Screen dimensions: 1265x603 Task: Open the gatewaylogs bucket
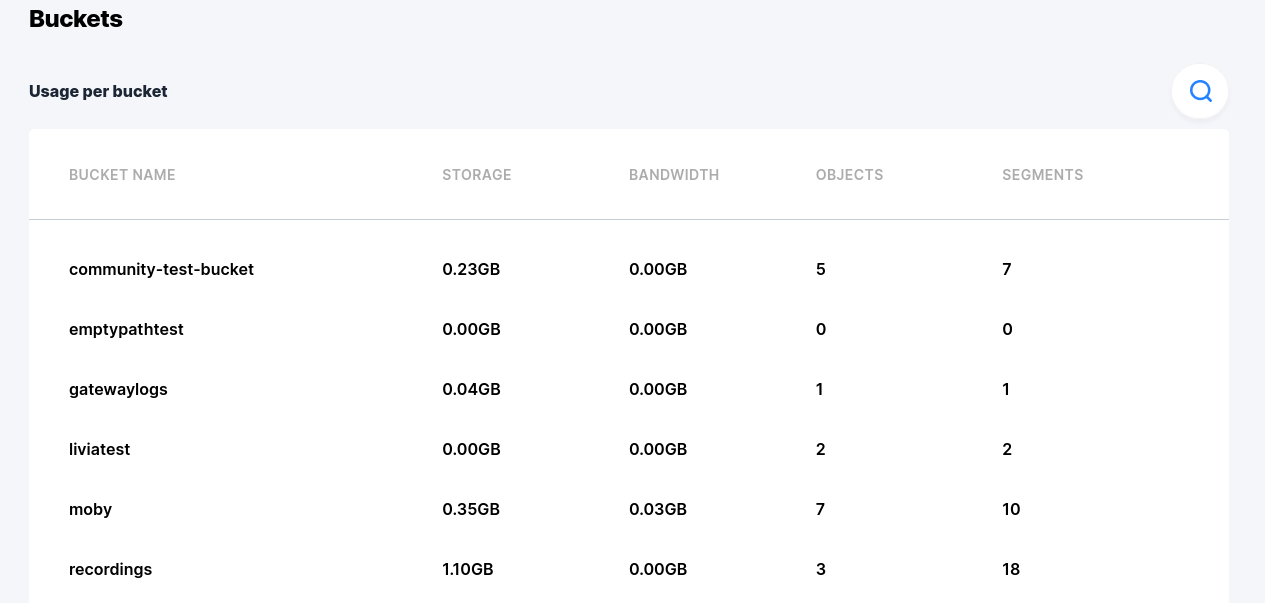coord(118,389)
